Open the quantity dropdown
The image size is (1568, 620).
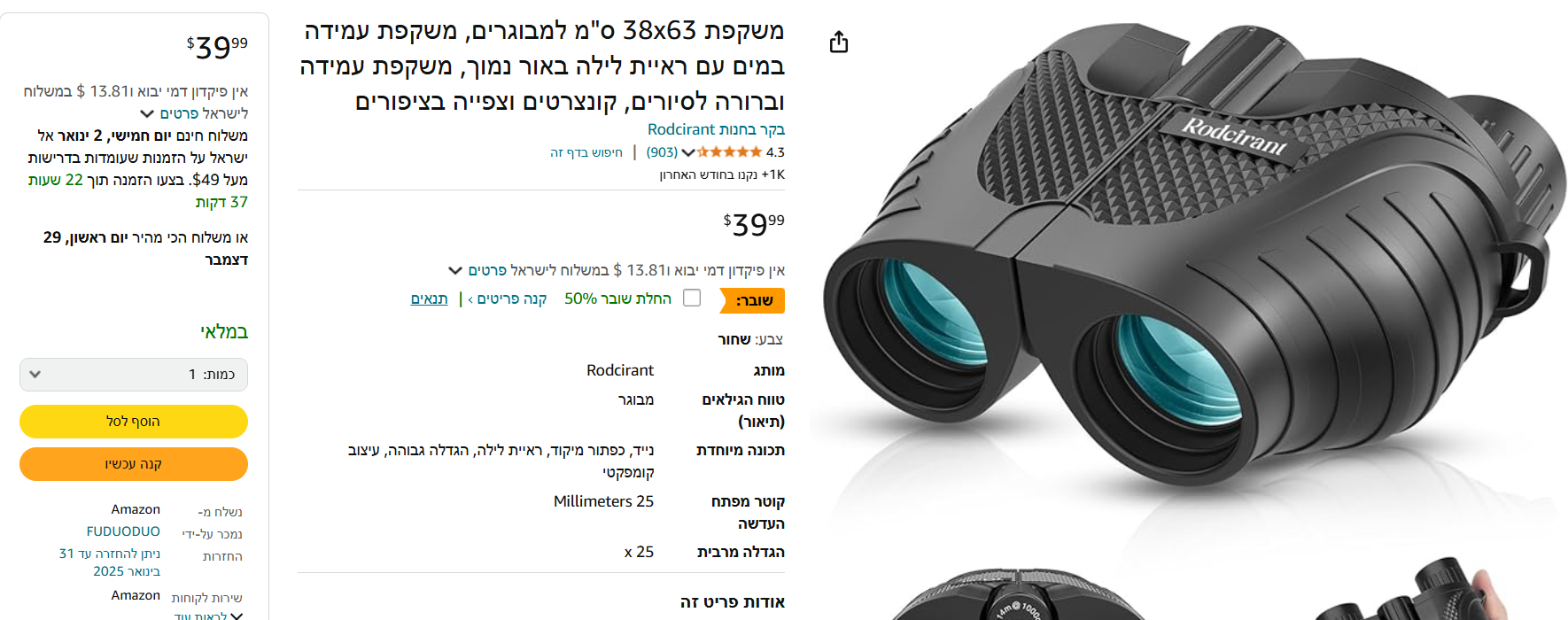pos(134,375)
